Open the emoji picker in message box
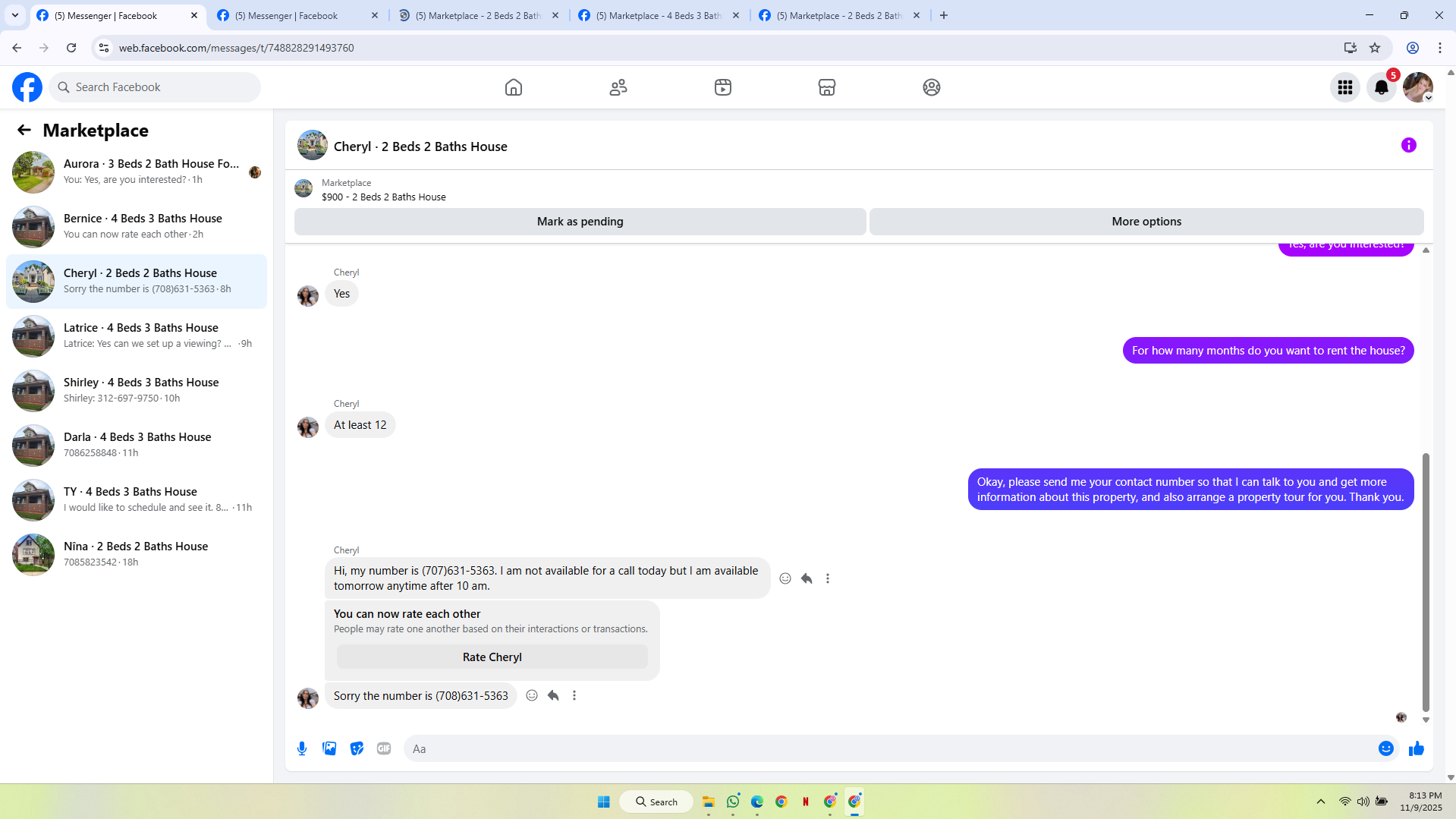Image resolution: width=1456 pixels, height=819 pixels. coord(1386,748)
